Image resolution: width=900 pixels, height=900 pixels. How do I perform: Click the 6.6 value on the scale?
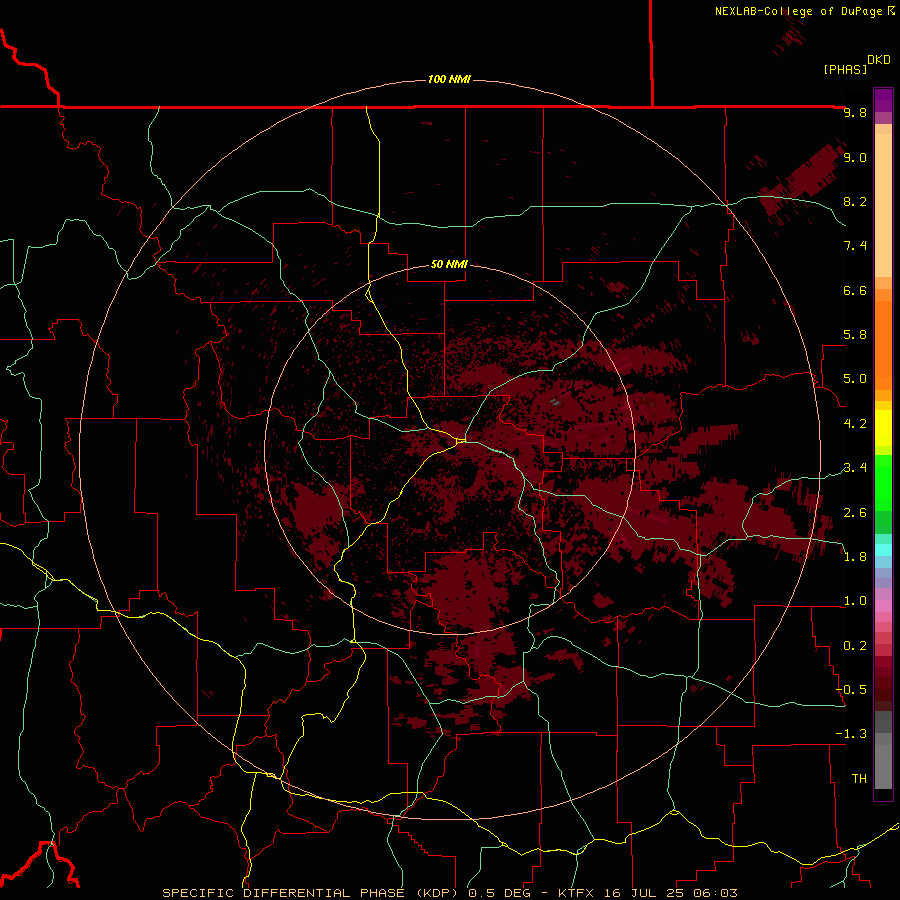[855, 290]
